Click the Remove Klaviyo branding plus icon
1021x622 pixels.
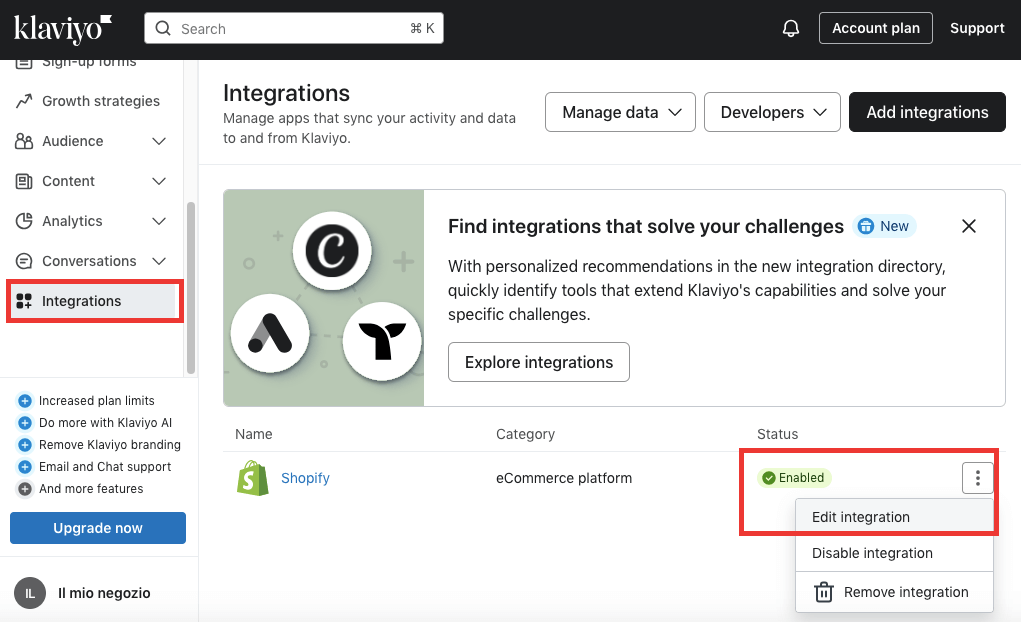tap(25, 445)
